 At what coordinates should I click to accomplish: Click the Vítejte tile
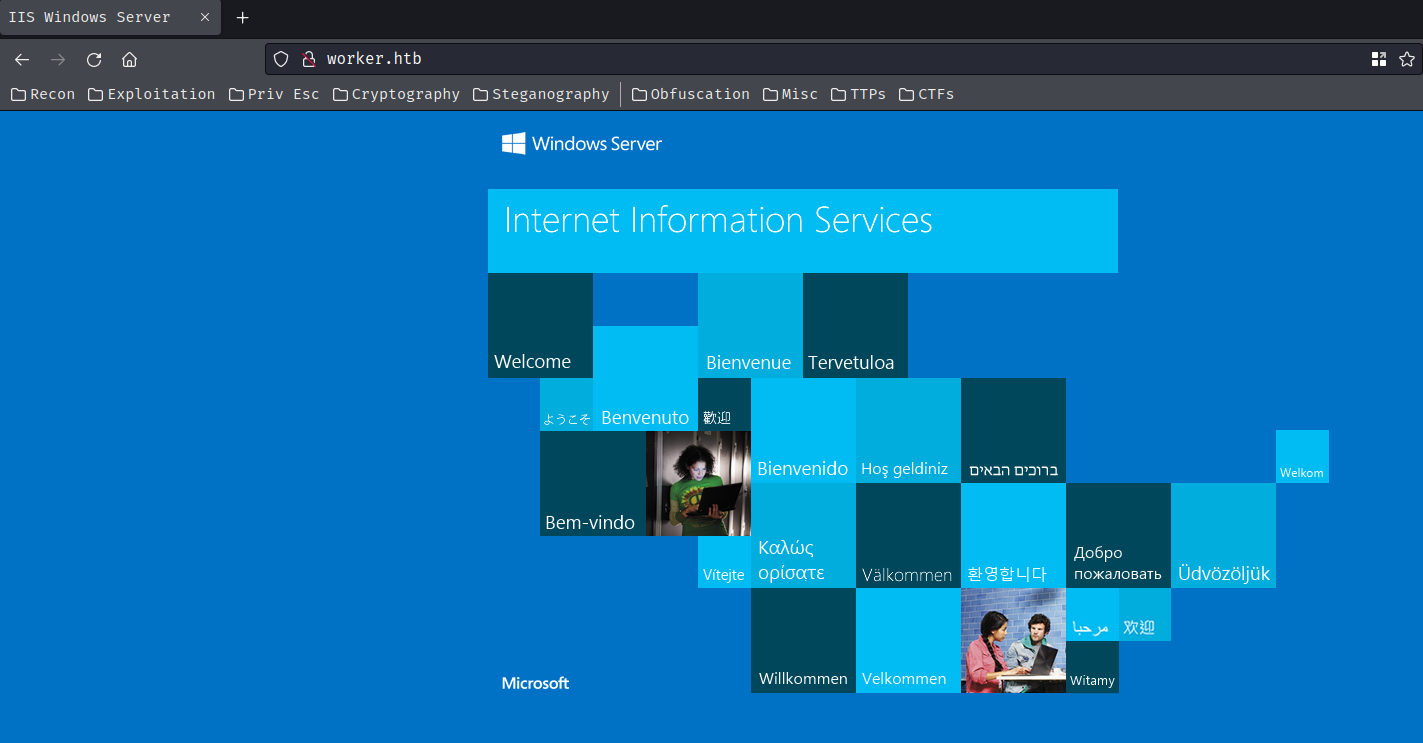pyautogui.click(x=724, y=562)
